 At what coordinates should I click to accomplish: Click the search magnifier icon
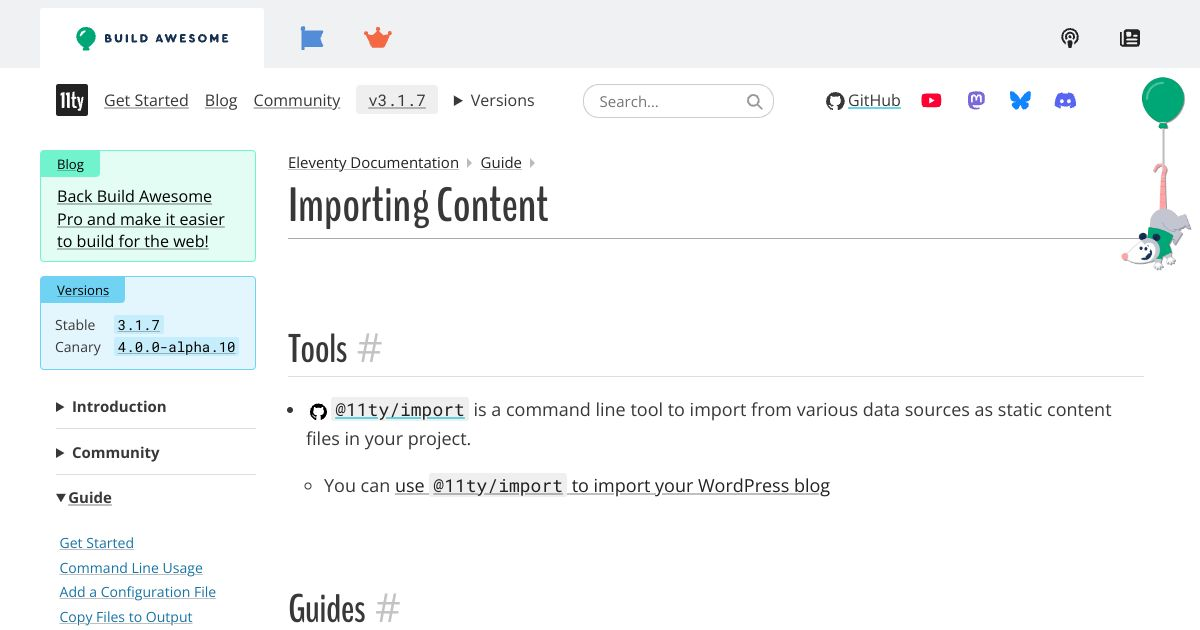point(755,101)
